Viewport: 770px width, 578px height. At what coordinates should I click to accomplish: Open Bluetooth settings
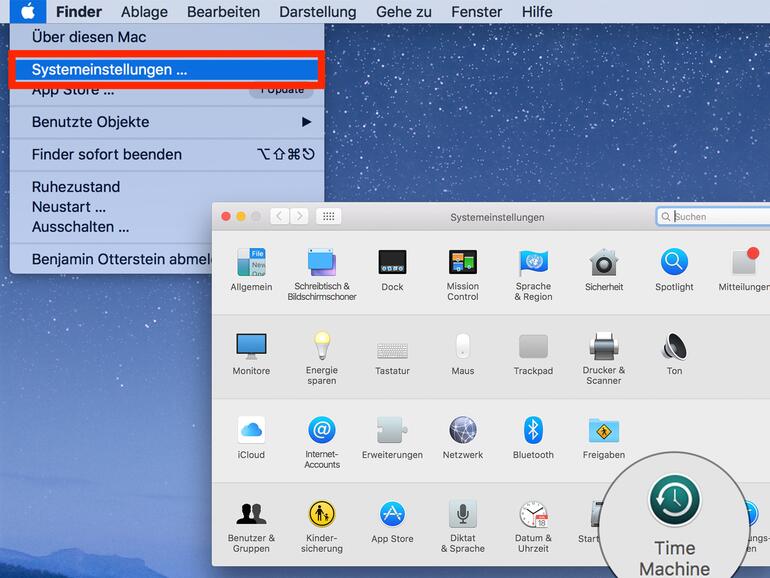click(533, 438)
